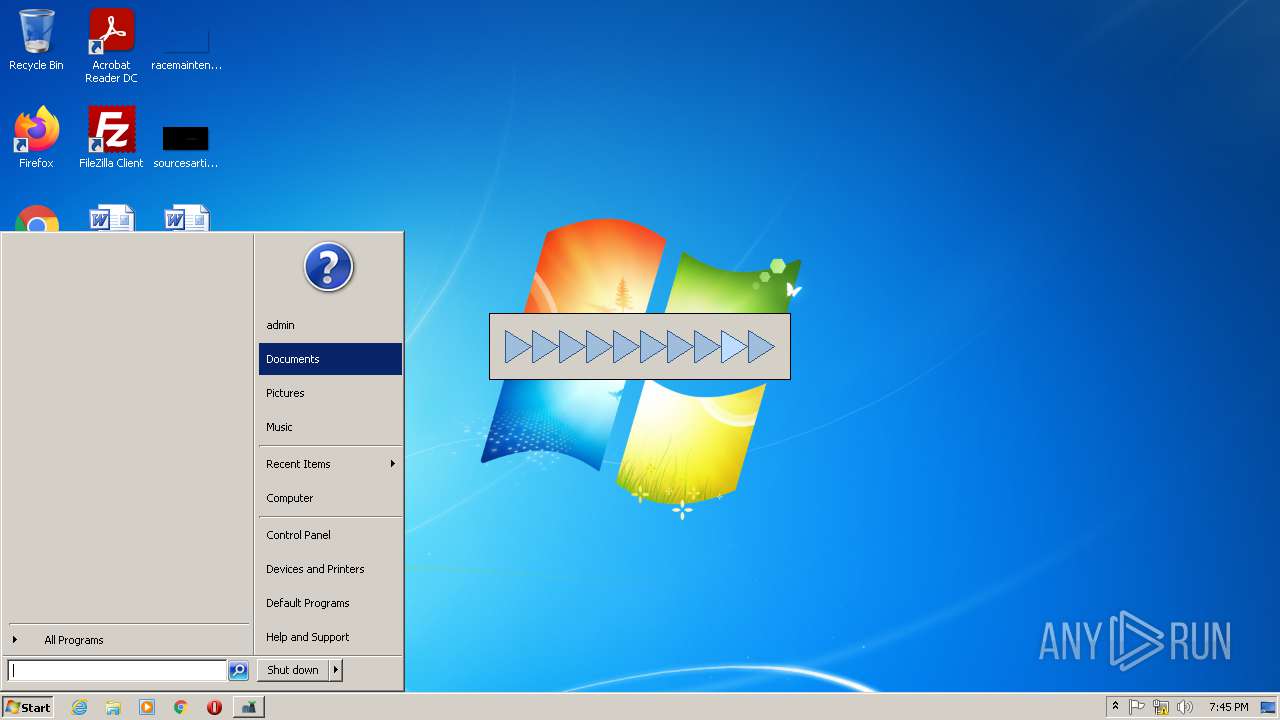
Task: Select the sourcesarti... desktop file
Action: pos(186,145)
